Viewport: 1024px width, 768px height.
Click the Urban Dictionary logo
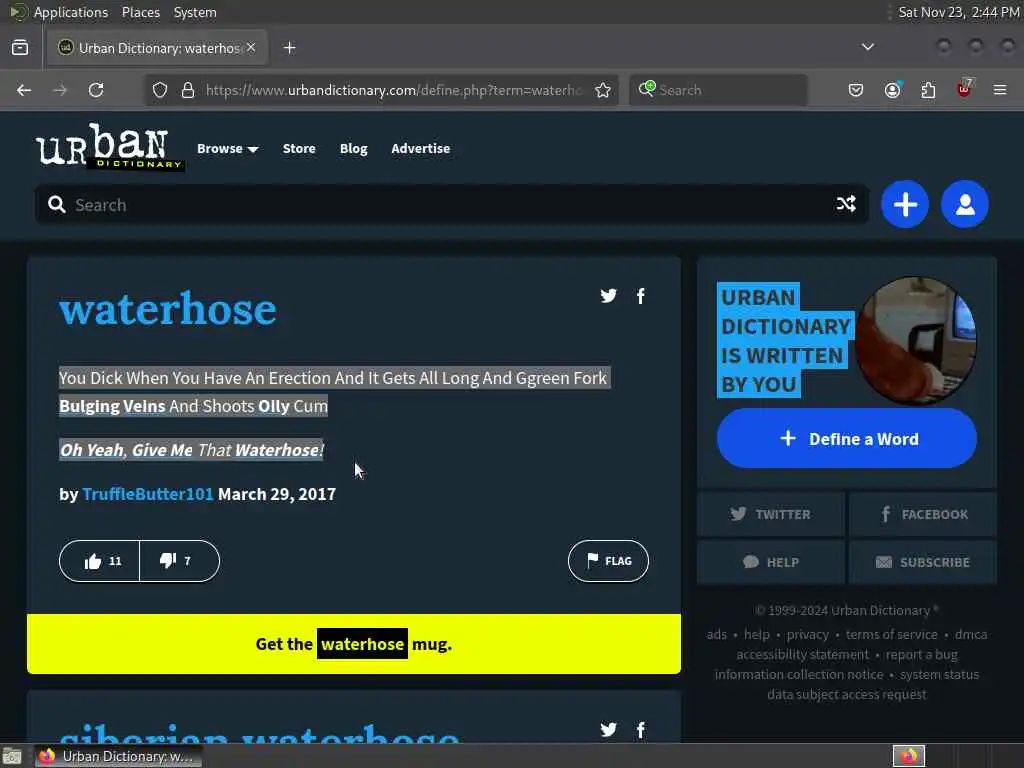click(x=109, y=146)
